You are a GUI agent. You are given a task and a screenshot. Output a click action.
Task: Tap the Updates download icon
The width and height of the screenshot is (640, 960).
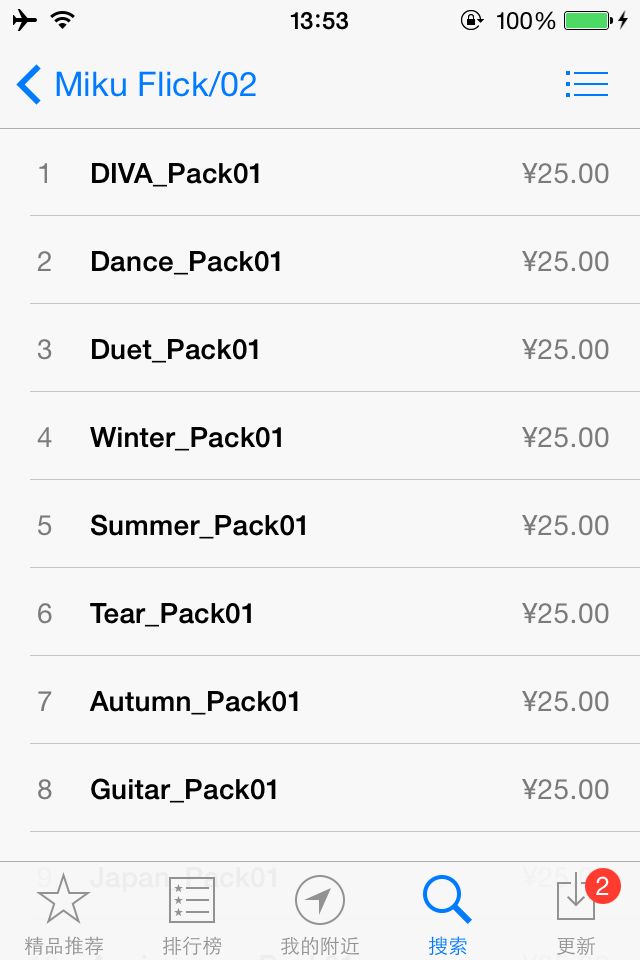575,900
